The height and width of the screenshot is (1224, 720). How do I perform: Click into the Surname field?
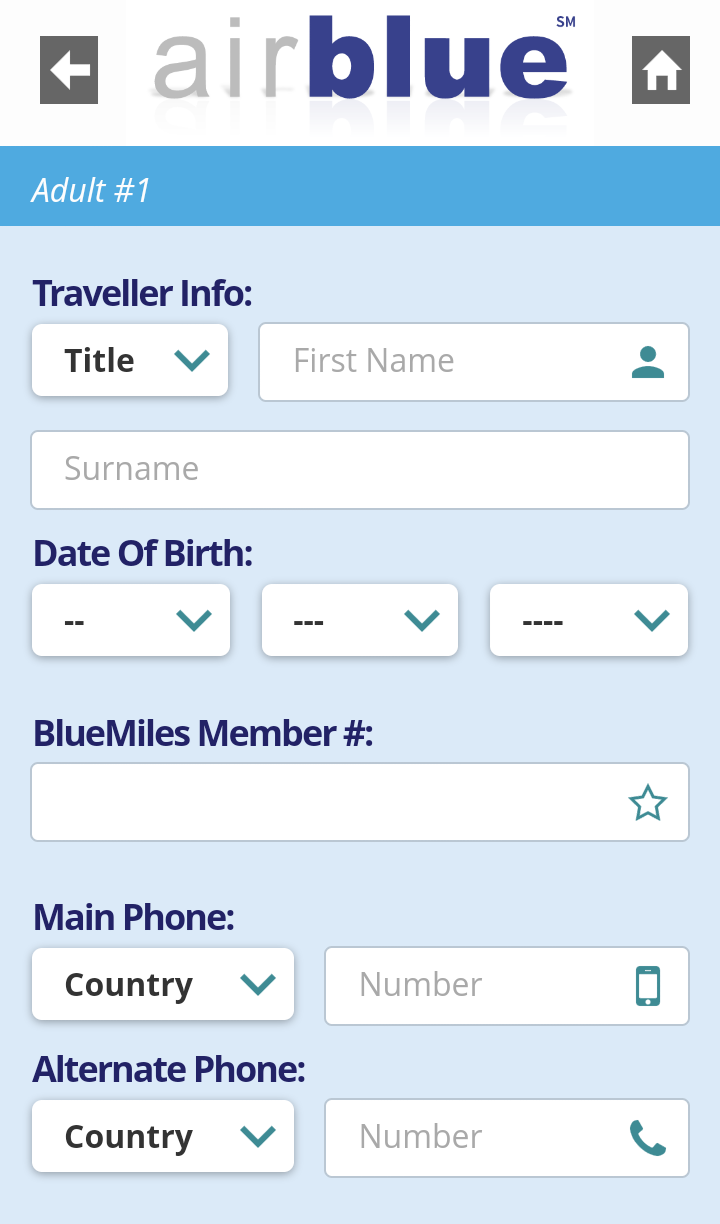pos(360,469)
